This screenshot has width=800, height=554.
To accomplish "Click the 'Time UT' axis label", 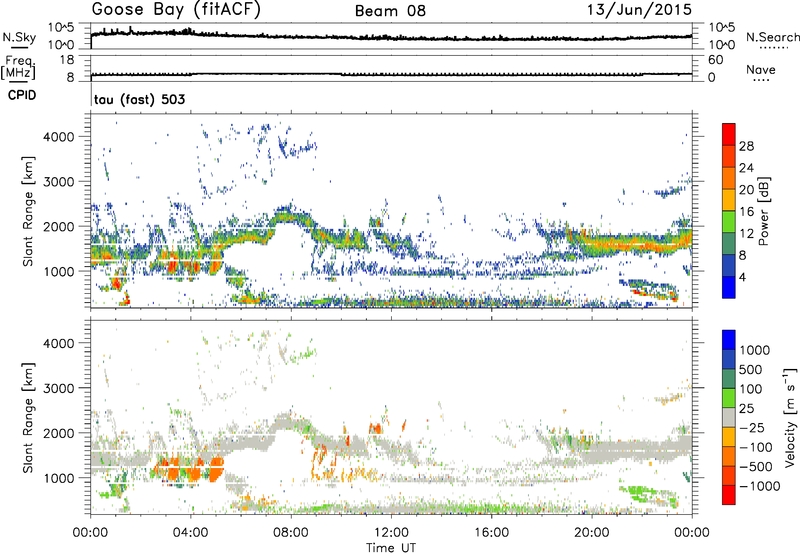I will [391, 548].
